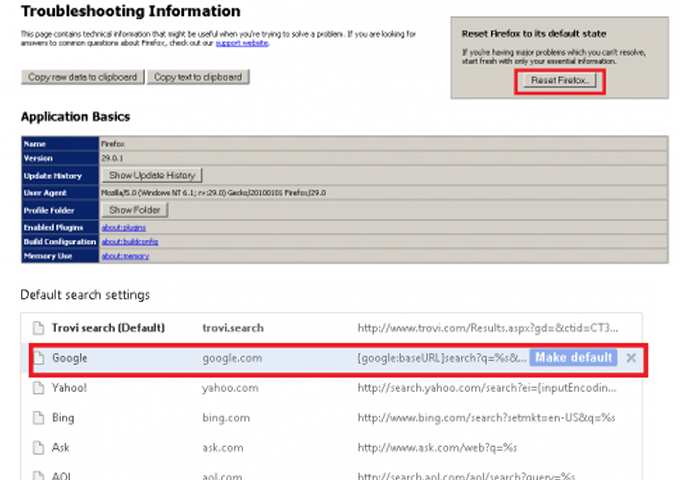
Task: Click the Build Configuration row header
Action: point(60,242)
